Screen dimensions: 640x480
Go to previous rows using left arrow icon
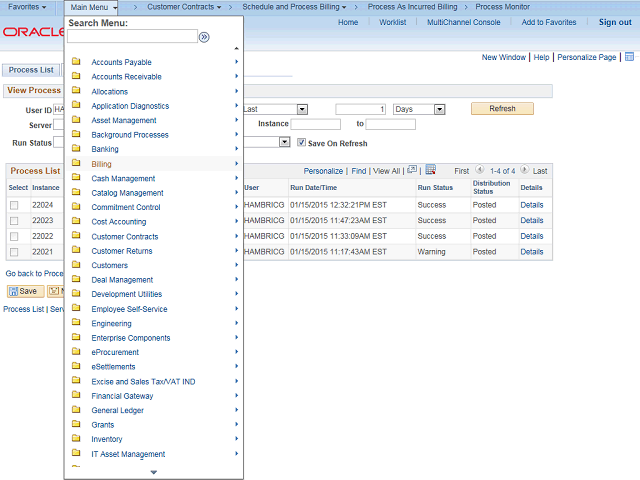480,171
